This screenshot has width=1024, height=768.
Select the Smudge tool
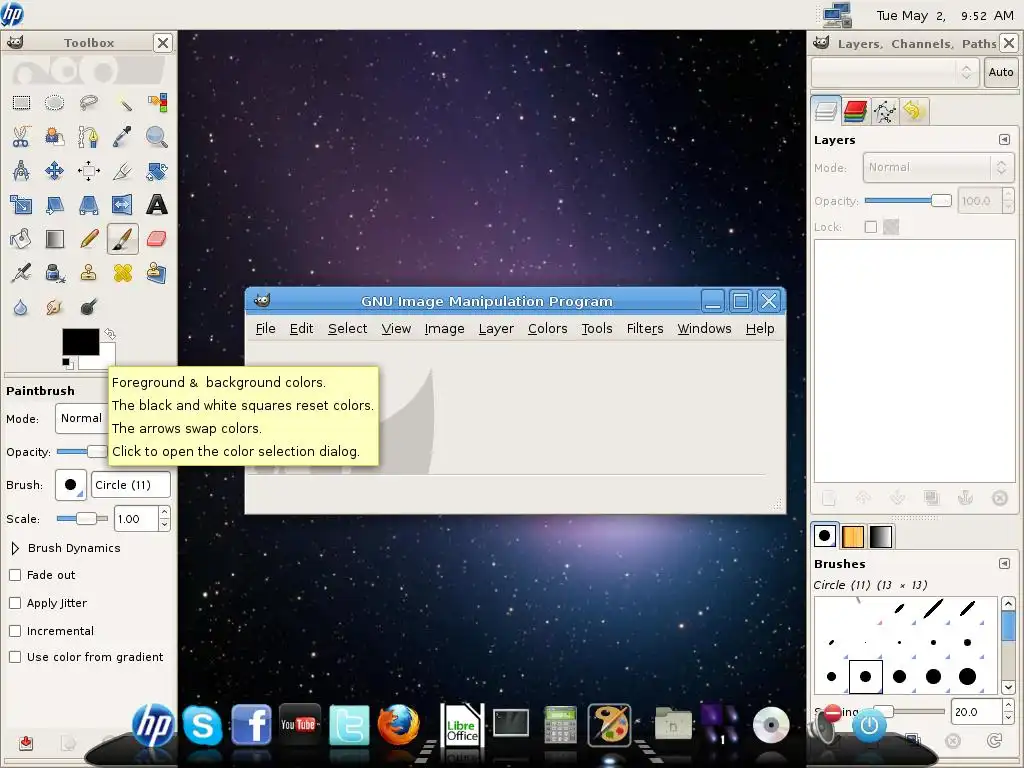tap(54, 307)
